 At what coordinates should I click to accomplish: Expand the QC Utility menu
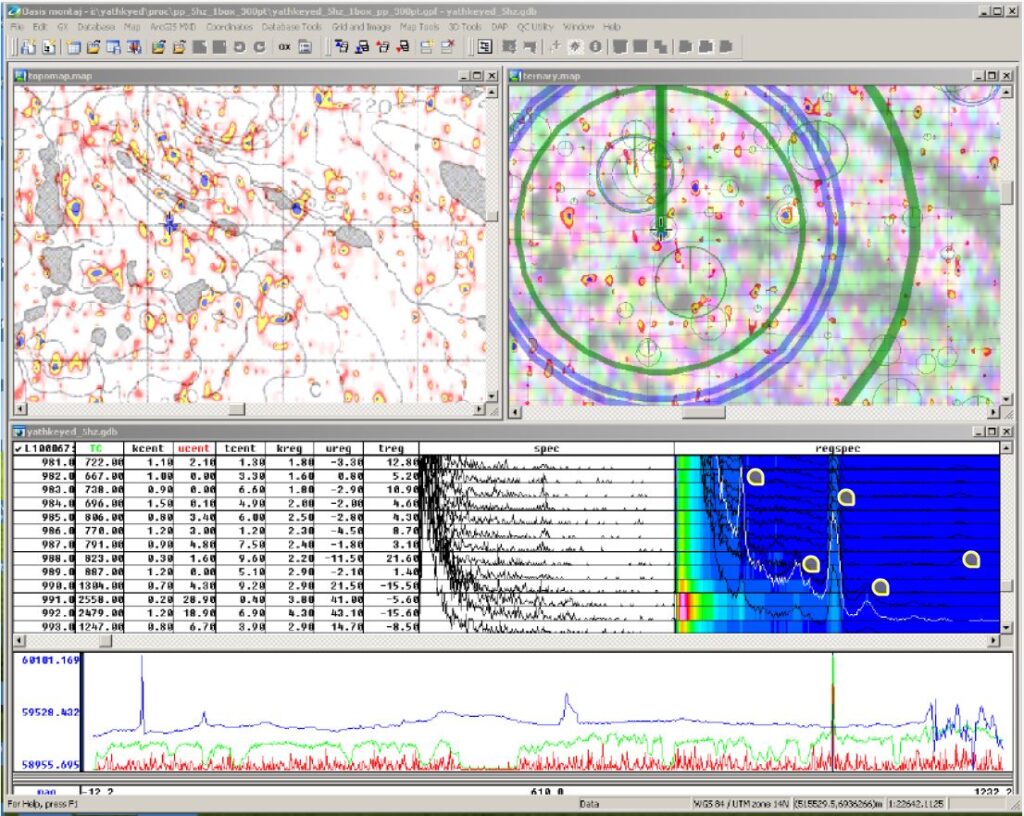(x=535, y=26)
